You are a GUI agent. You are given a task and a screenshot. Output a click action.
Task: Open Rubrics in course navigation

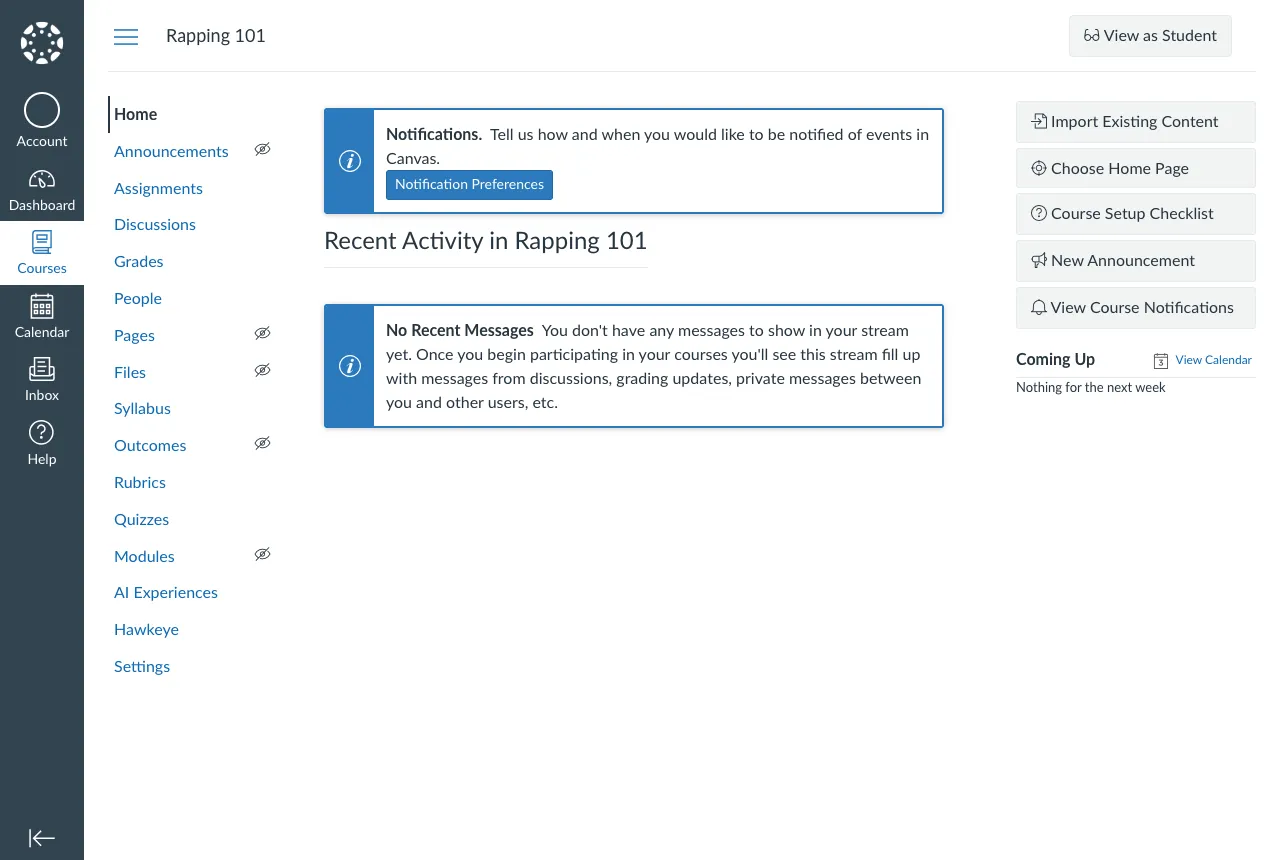[x=140, y=482]
